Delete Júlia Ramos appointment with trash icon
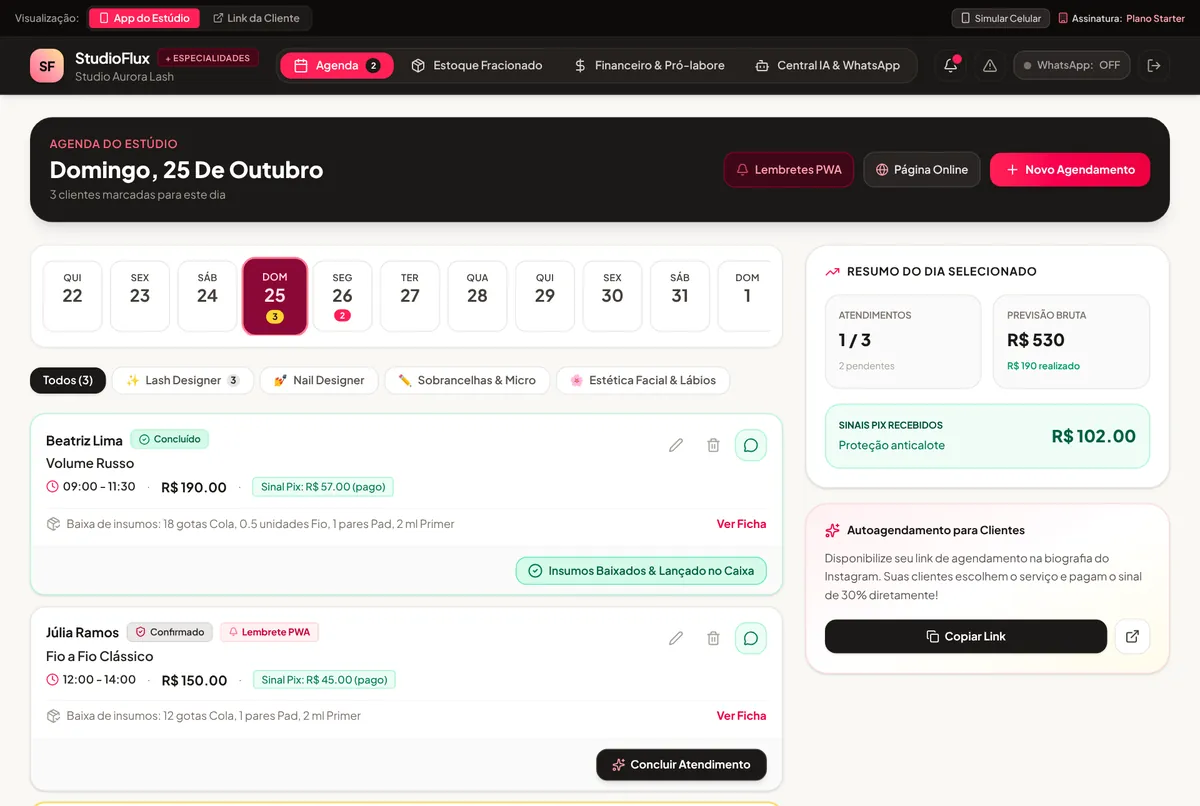This screenshot has height=806, width=1200. (x=713, y=638)
